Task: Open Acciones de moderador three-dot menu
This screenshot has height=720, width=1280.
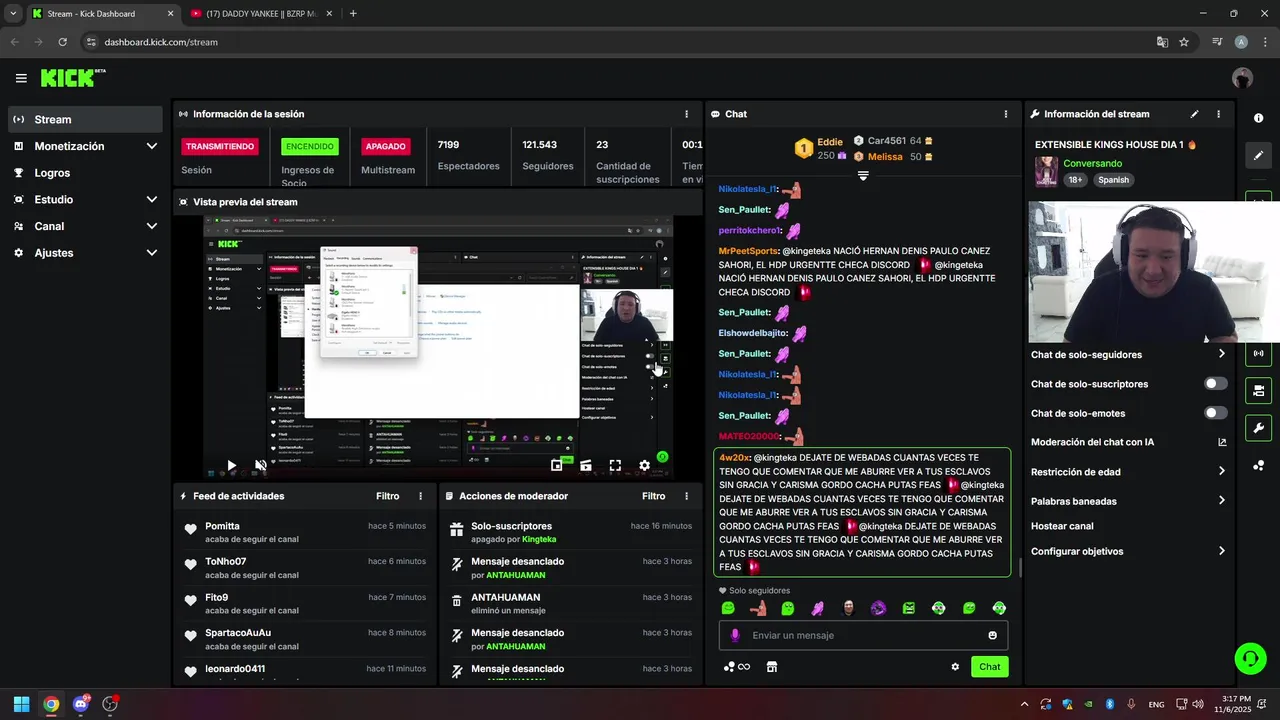Action: (686, 496)
